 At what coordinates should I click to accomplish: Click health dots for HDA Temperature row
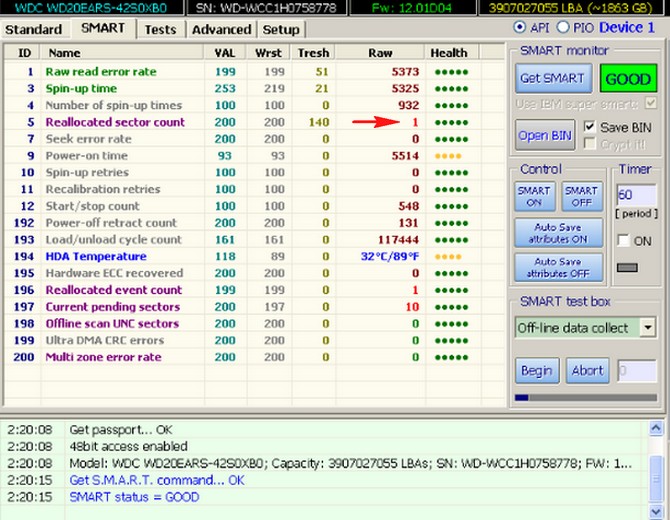point(449,257)
